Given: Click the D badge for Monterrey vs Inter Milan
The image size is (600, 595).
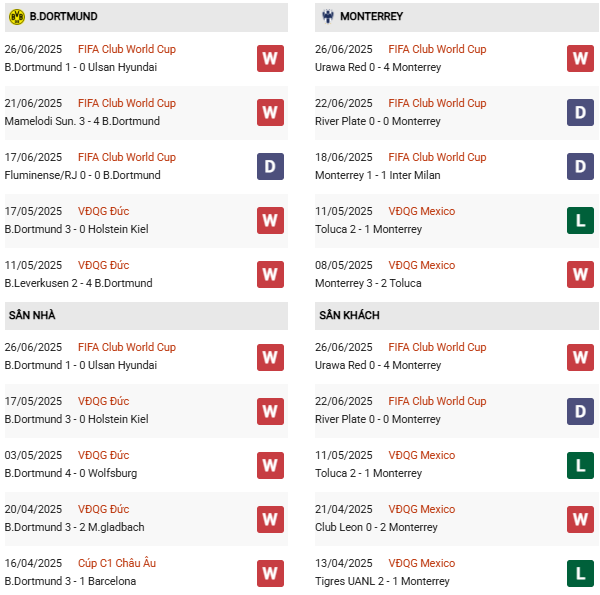Looking at the screenshot, I should point(580,167).
